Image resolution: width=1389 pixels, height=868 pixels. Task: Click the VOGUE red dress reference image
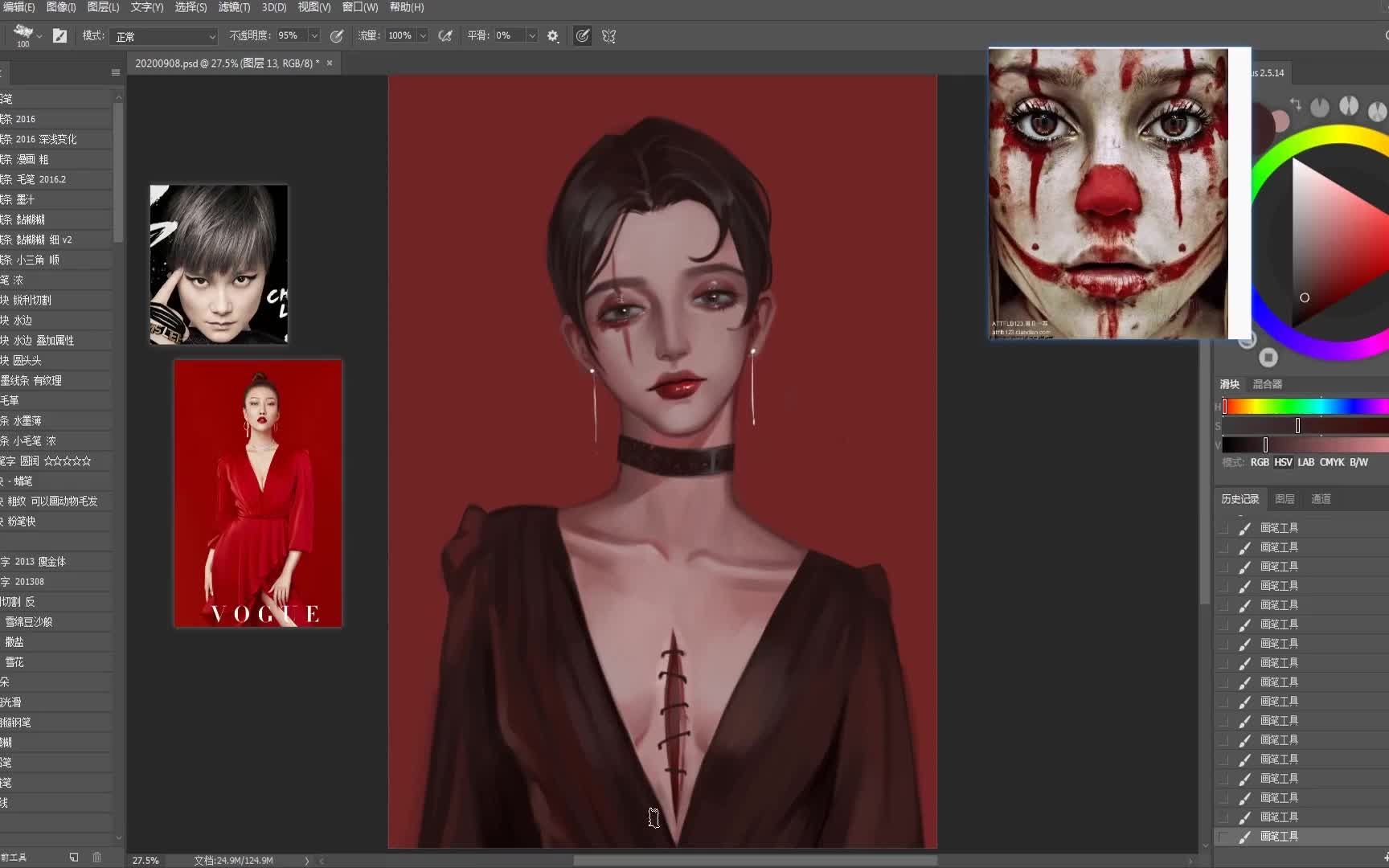tap(258, 493)
